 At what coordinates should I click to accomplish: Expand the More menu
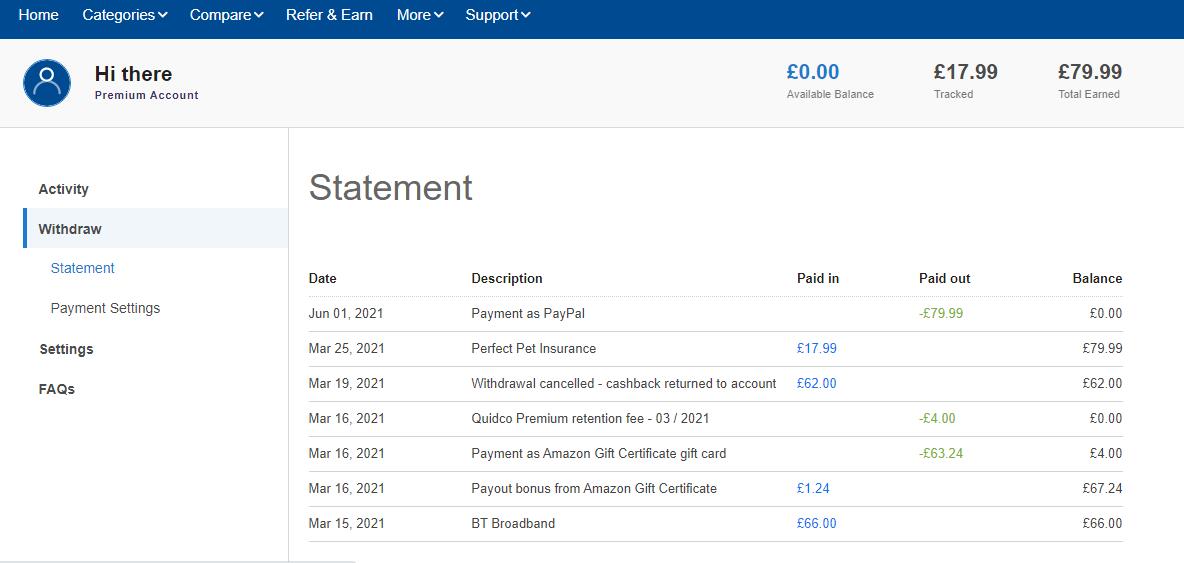(x=419, y=15)
